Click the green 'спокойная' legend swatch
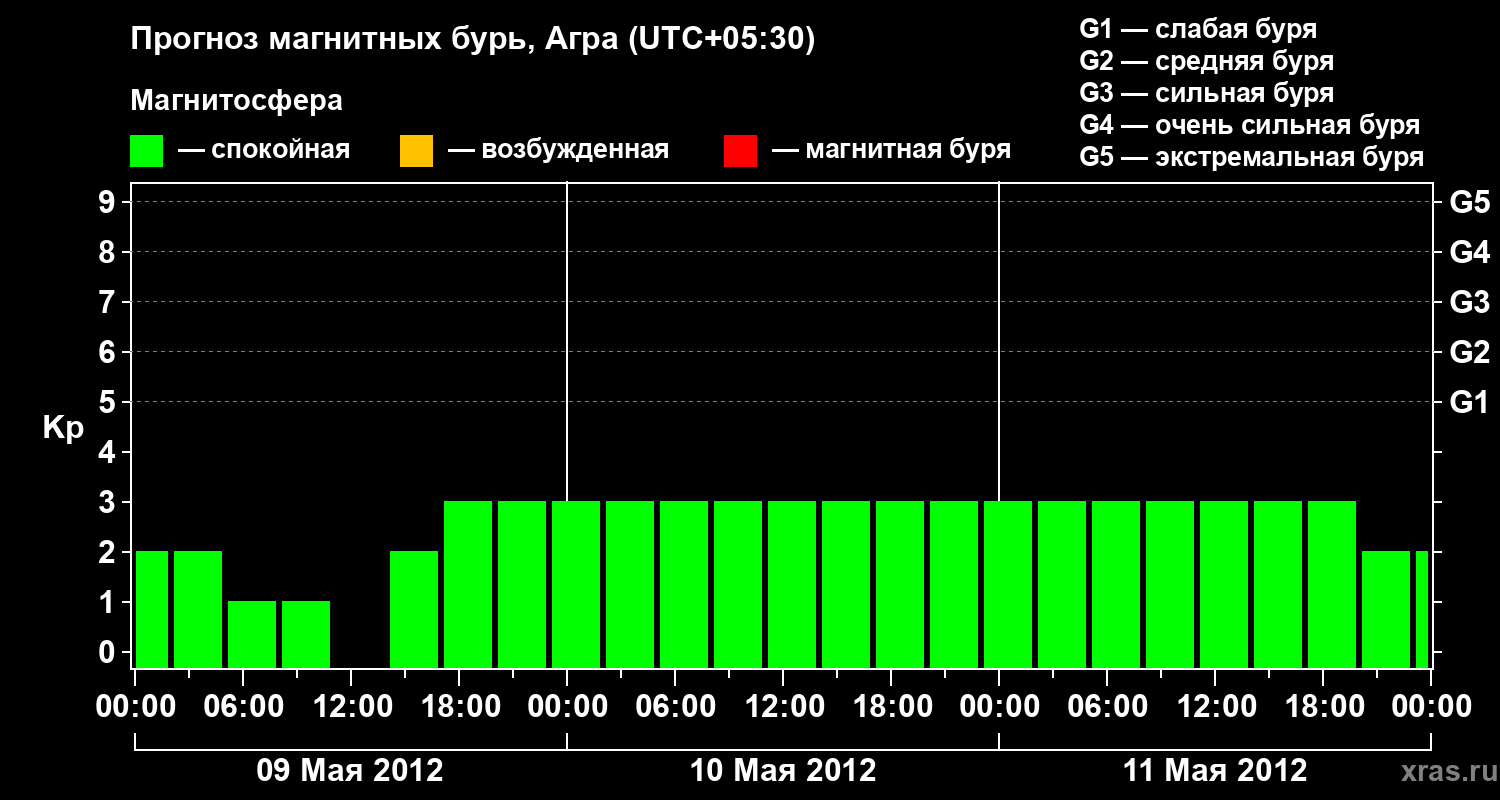This screenshot has height=800, width=1500. pyautogui.click(x=147, y=151)
